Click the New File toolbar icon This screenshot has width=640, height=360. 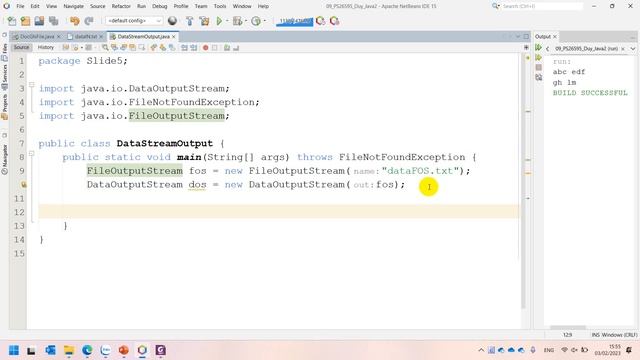pyautogui.click(x=12, y=21)
